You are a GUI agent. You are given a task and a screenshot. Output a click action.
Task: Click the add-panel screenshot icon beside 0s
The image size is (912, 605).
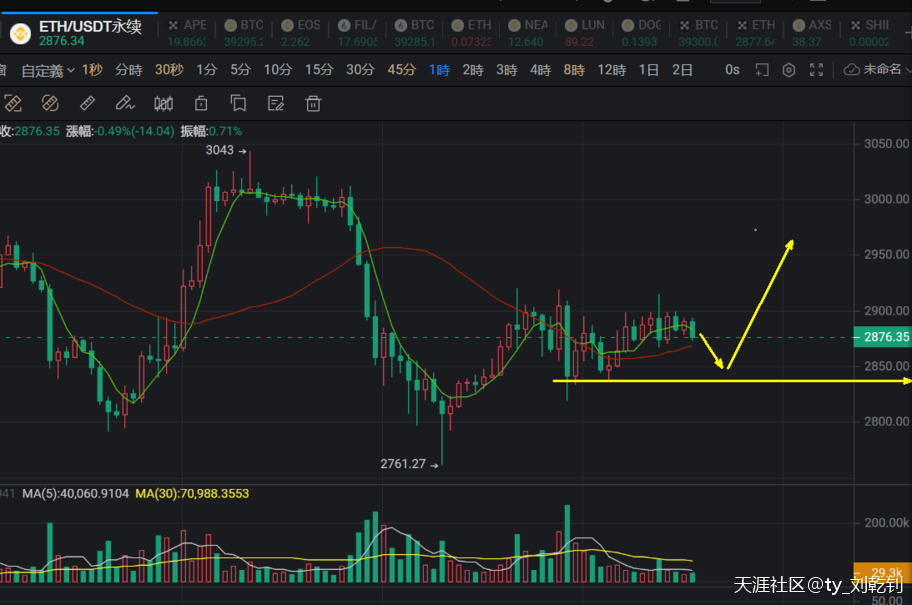click(761, 70)
